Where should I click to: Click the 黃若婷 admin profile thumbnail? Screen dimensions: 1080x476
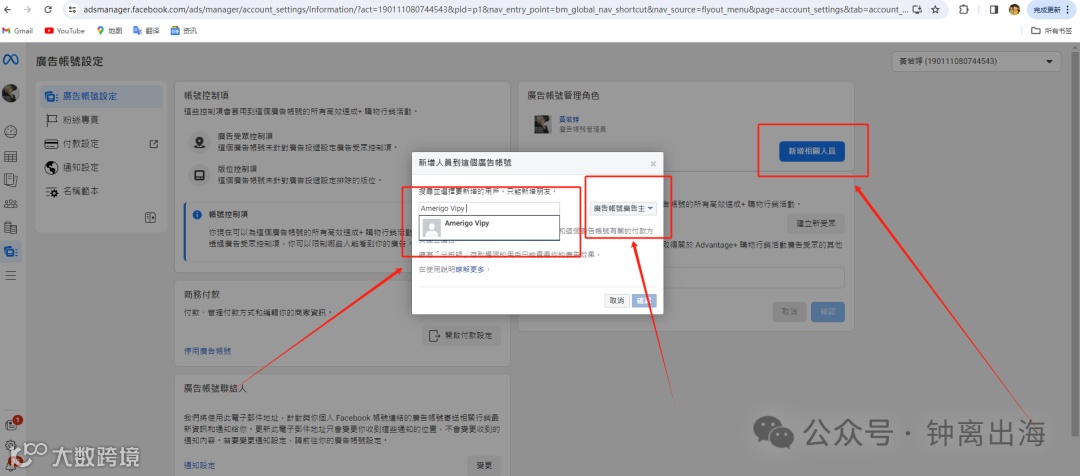[x=542, y=124]
